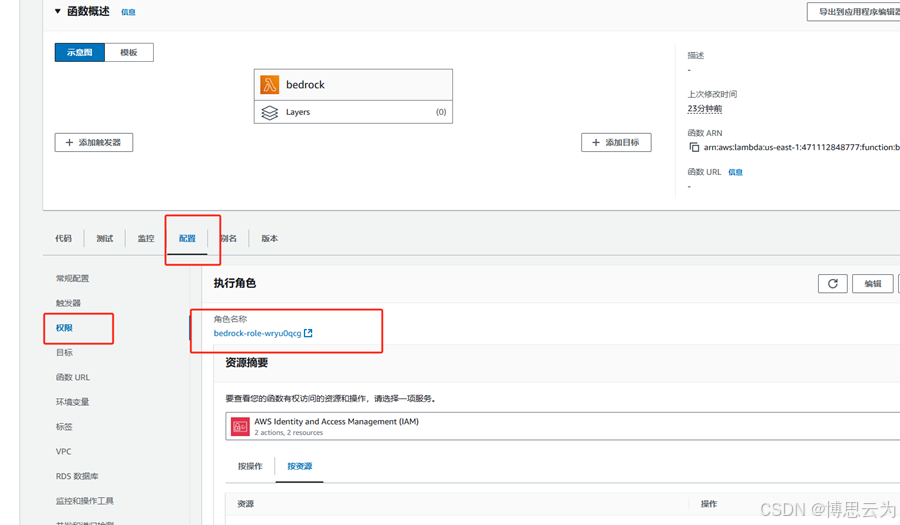Click the refresh icon button for 执行角色

pos(832,283)
